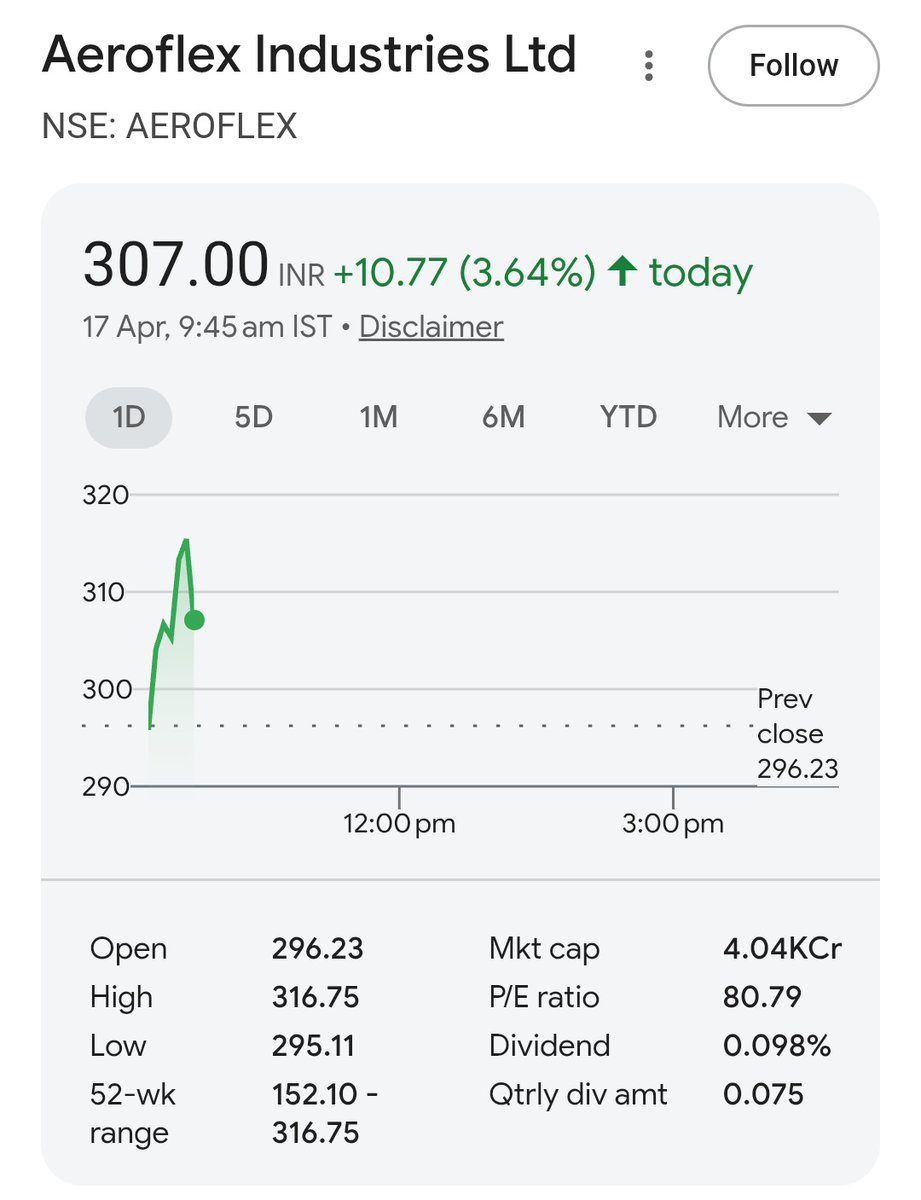
Task: Select the YTD chart range
Action: point(628,417)
